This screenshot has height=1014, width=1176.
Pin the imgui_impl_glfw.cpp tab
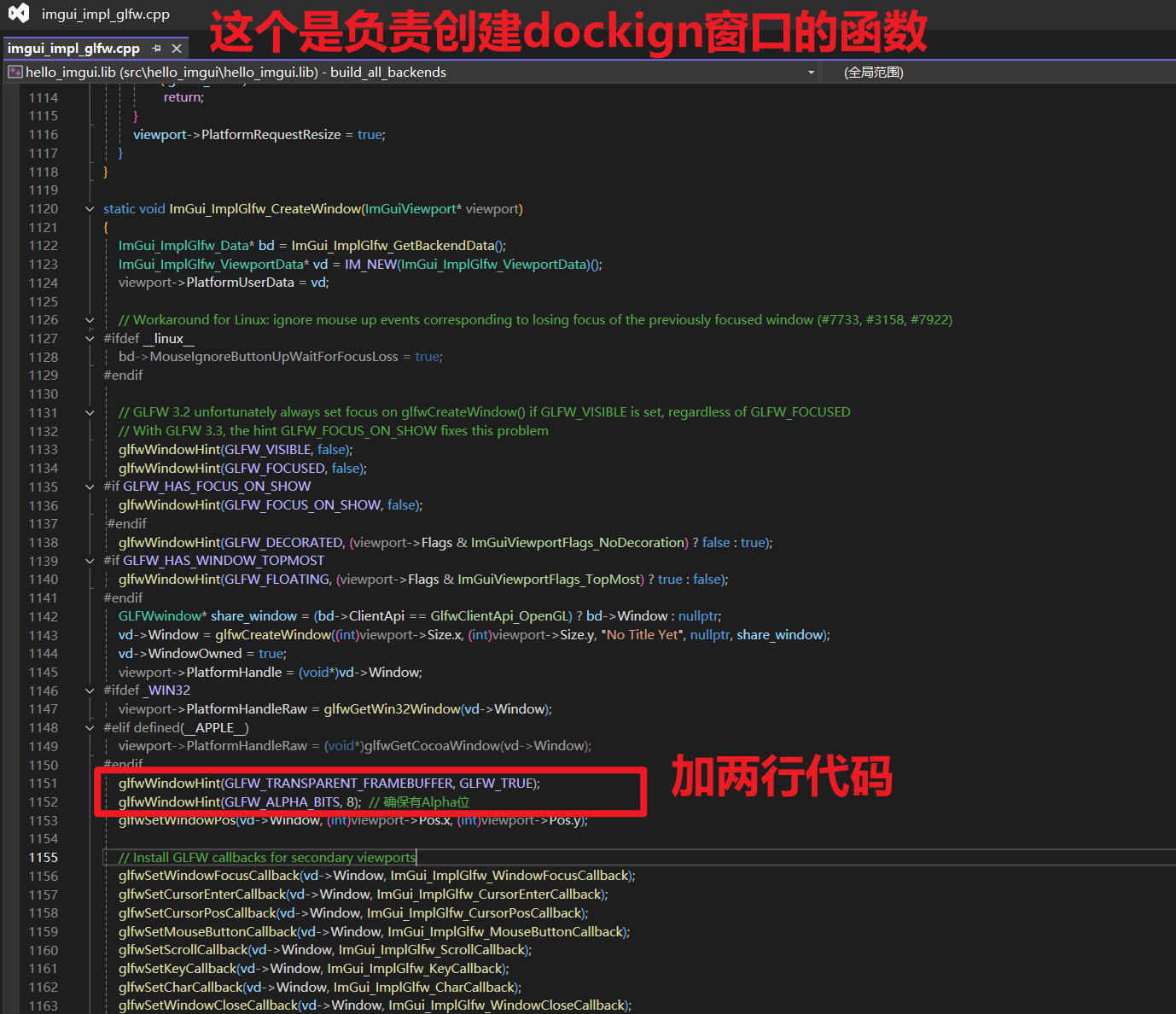(156, 49)
